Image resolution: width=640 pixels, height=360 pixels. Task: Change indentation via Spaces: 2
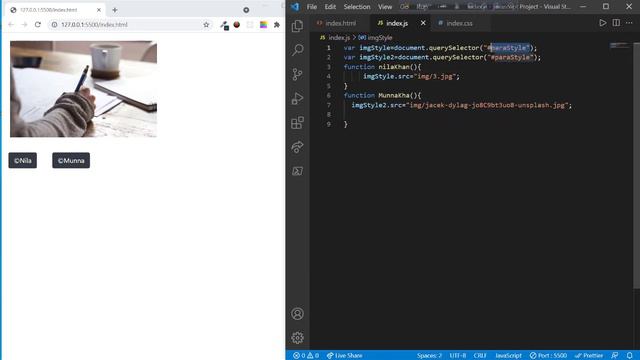tap(429, 356)
